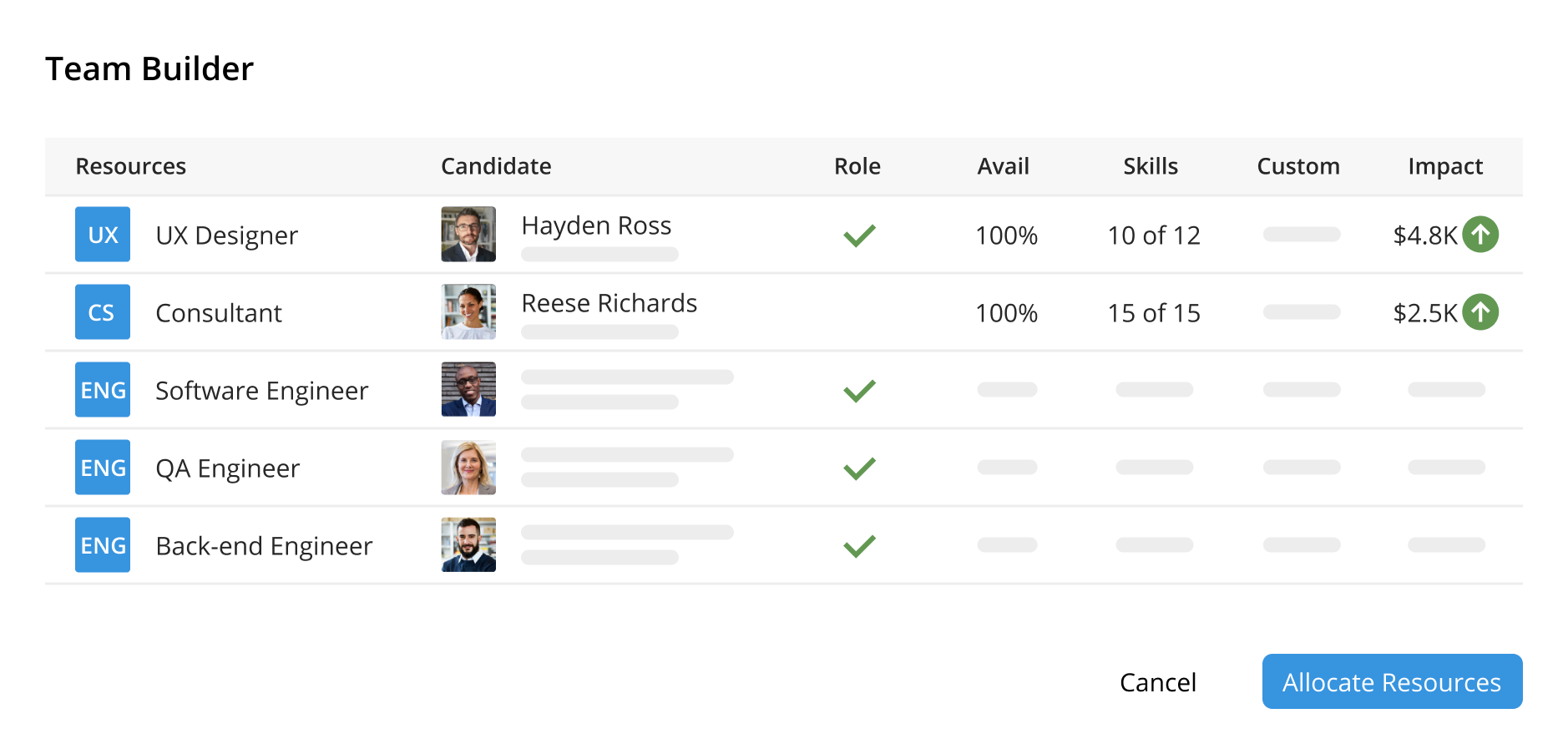Screen dimensions: 1568x754
Task: Select the green impact arrow next to $2.5K
Action: [1480, 312]
